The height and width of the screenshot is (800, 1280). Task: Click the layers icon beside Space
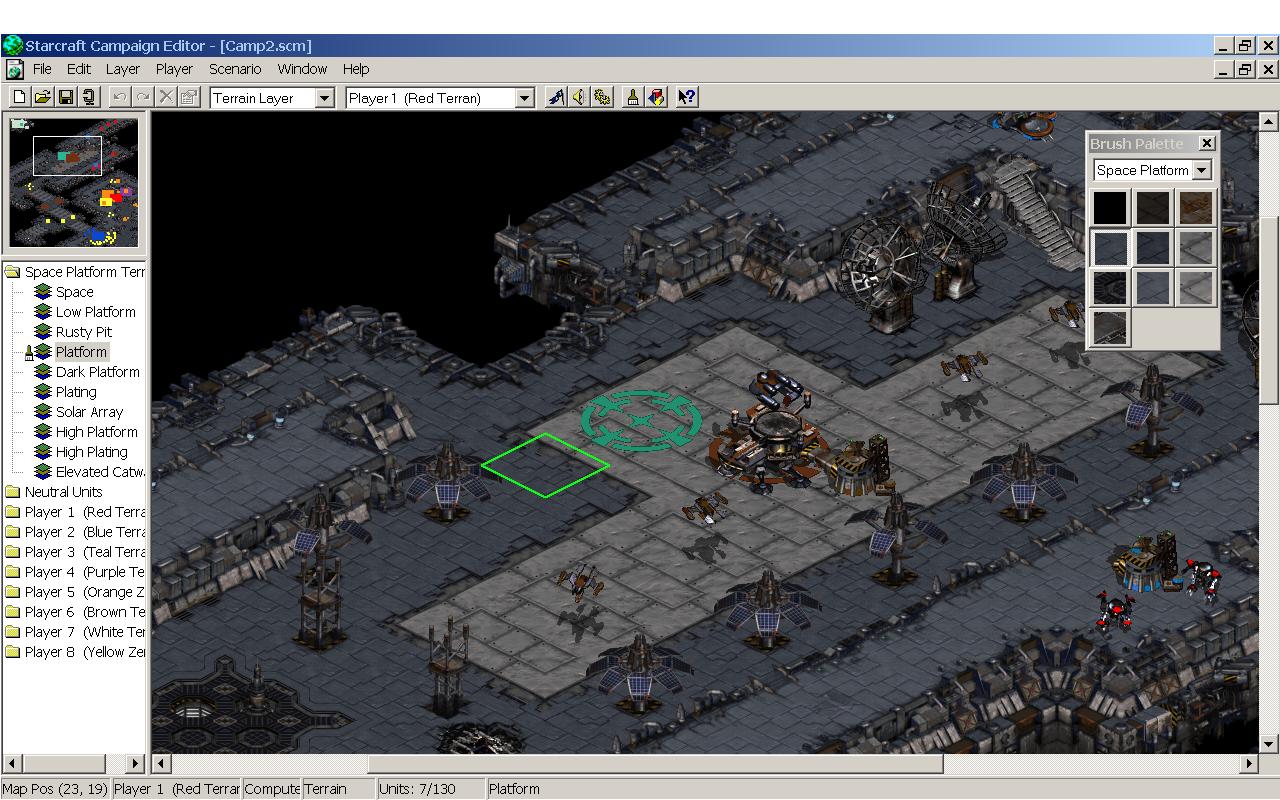point(42,292)
